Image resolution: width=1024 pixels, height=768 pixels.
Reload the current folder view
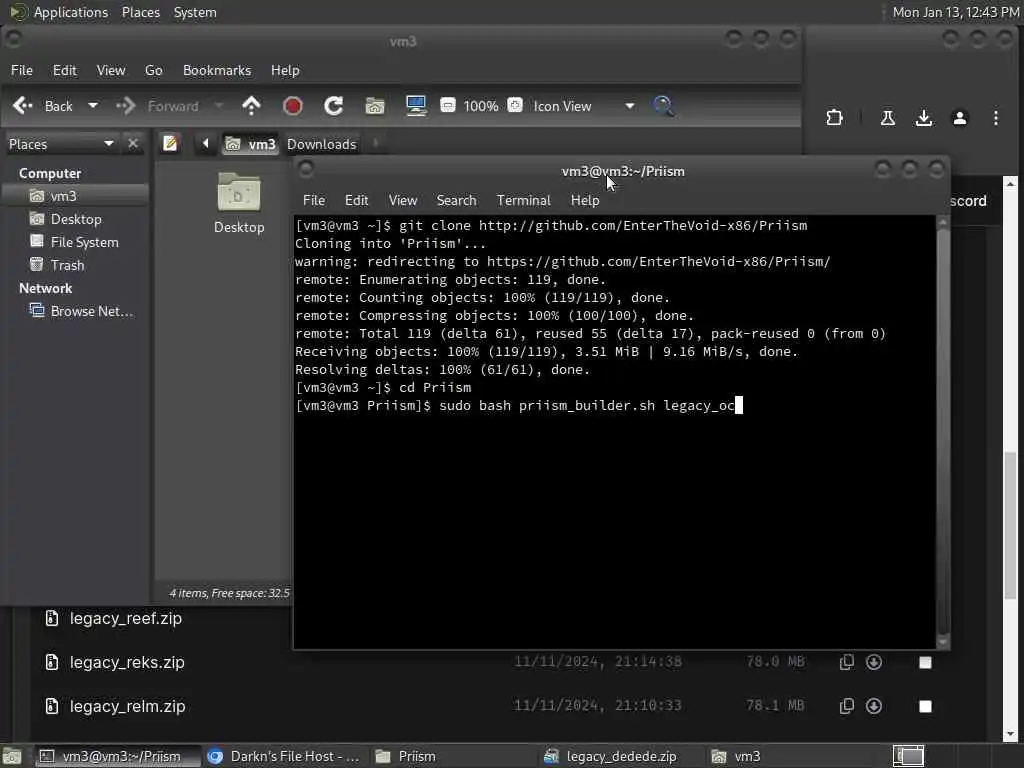[334, 106]
